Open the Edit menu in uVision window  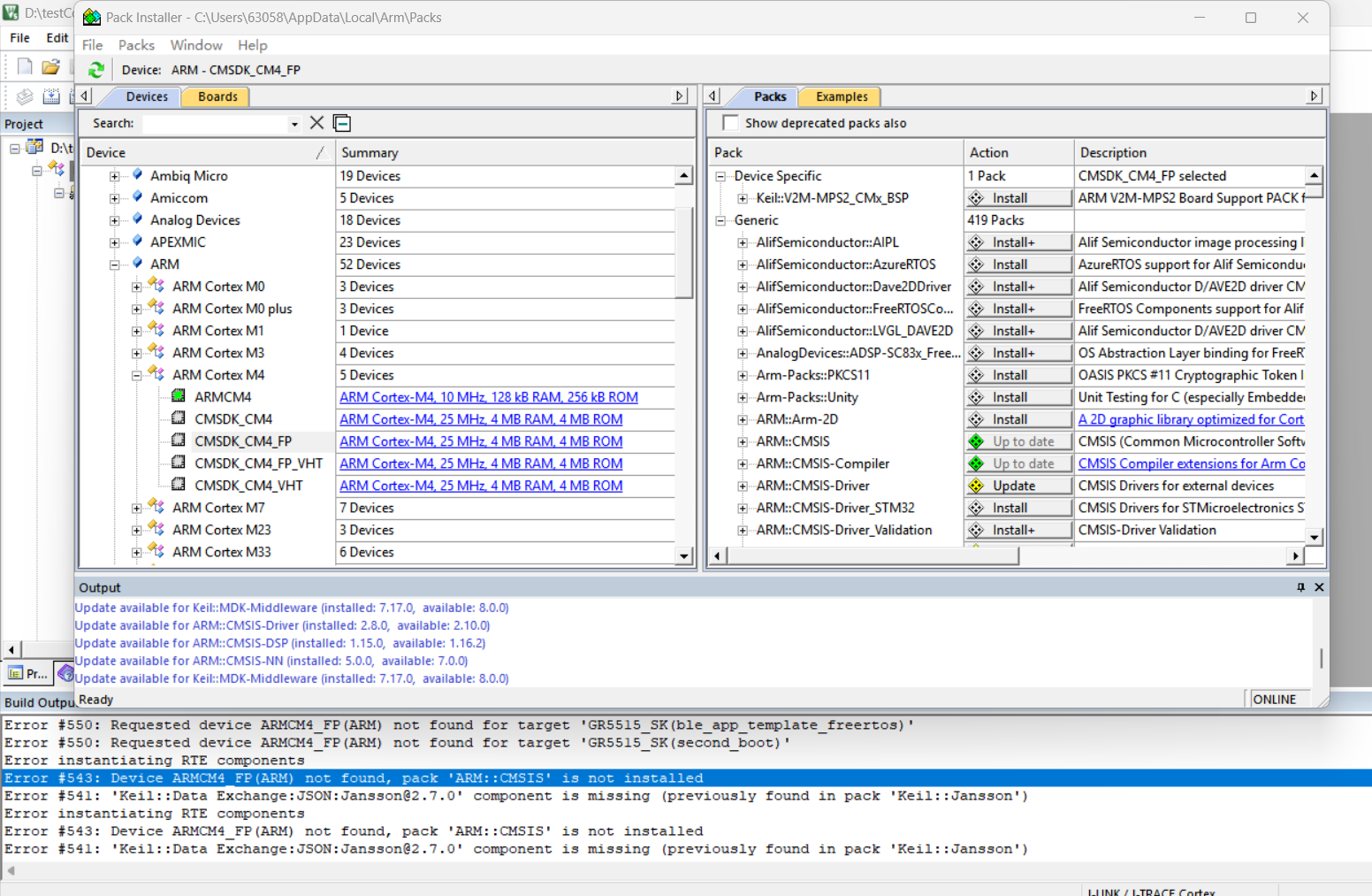57,38
